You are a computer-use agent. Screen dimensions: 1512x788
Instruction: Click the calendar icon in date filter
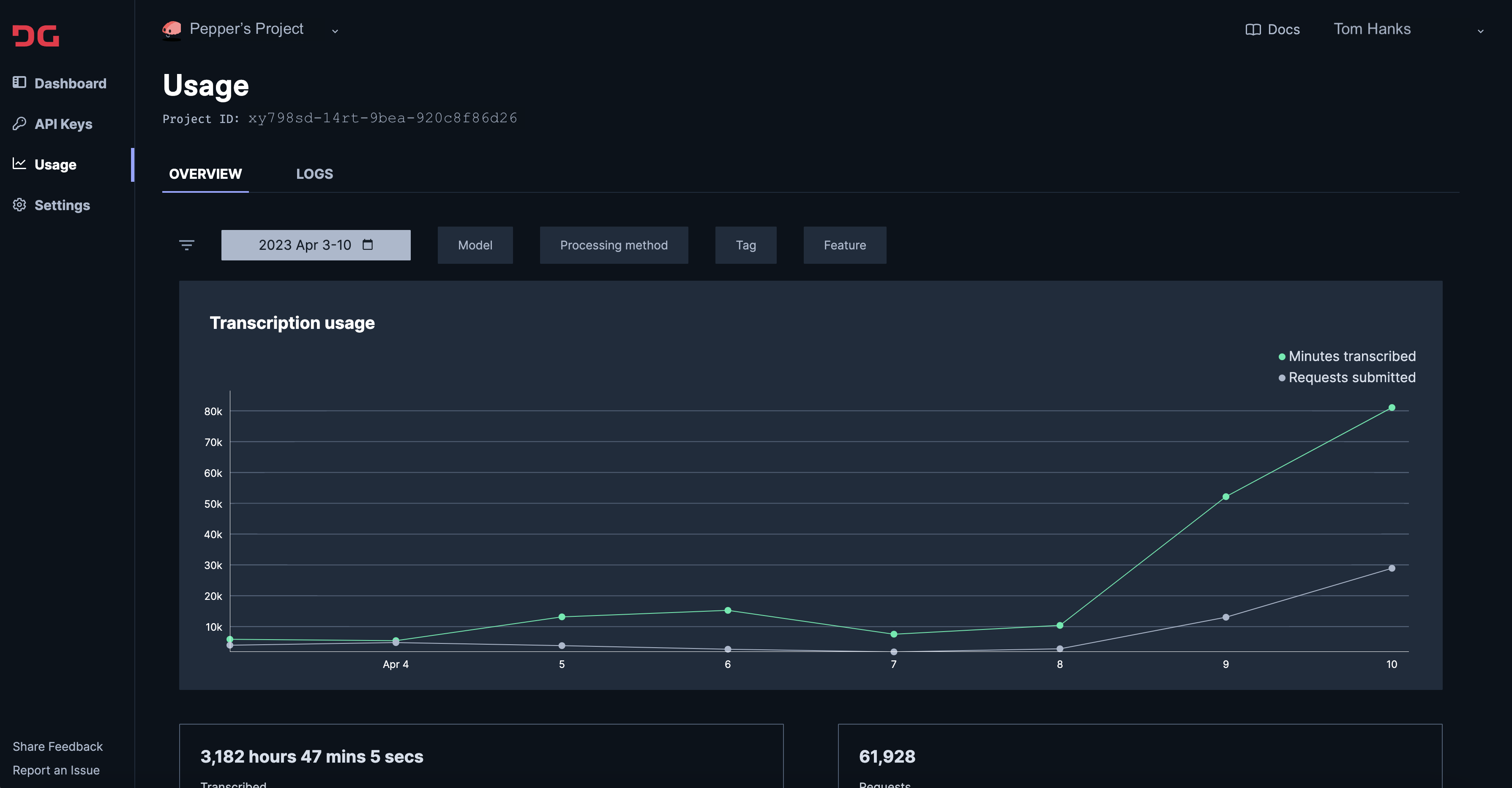click(x=367, y=244)
